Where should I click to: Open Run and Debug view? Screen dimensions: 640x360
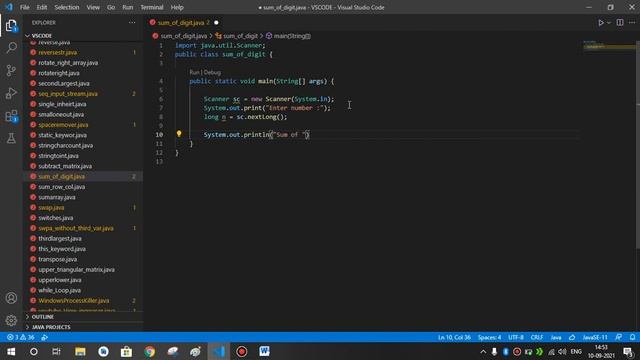(x=11, y=93)
